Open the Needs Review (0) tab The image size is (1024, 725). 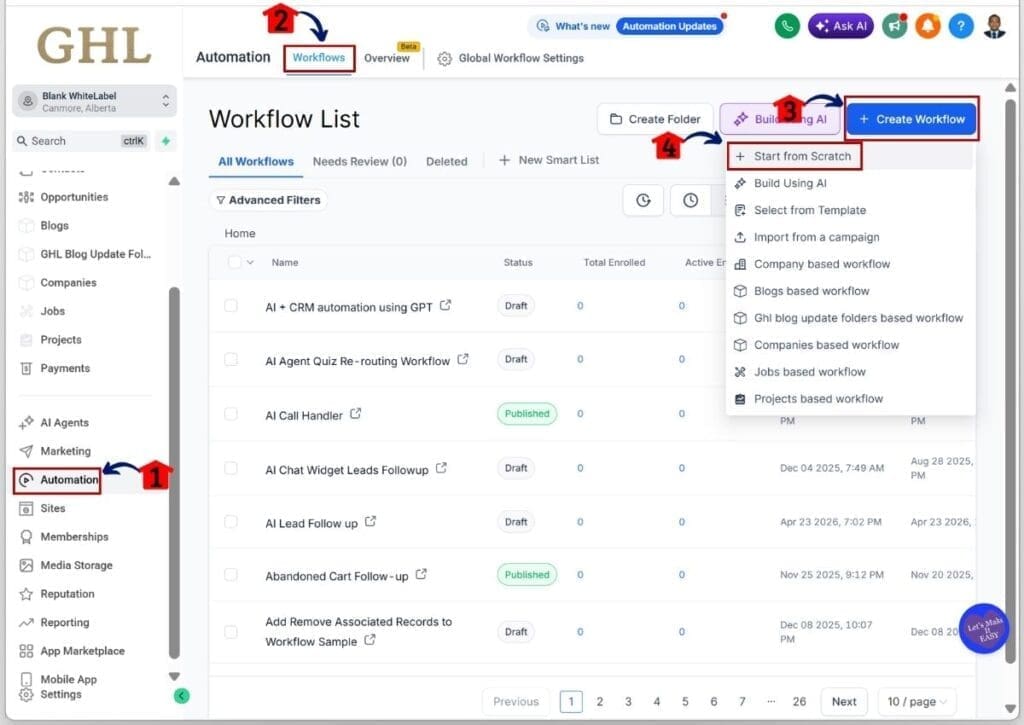[359, 161]
